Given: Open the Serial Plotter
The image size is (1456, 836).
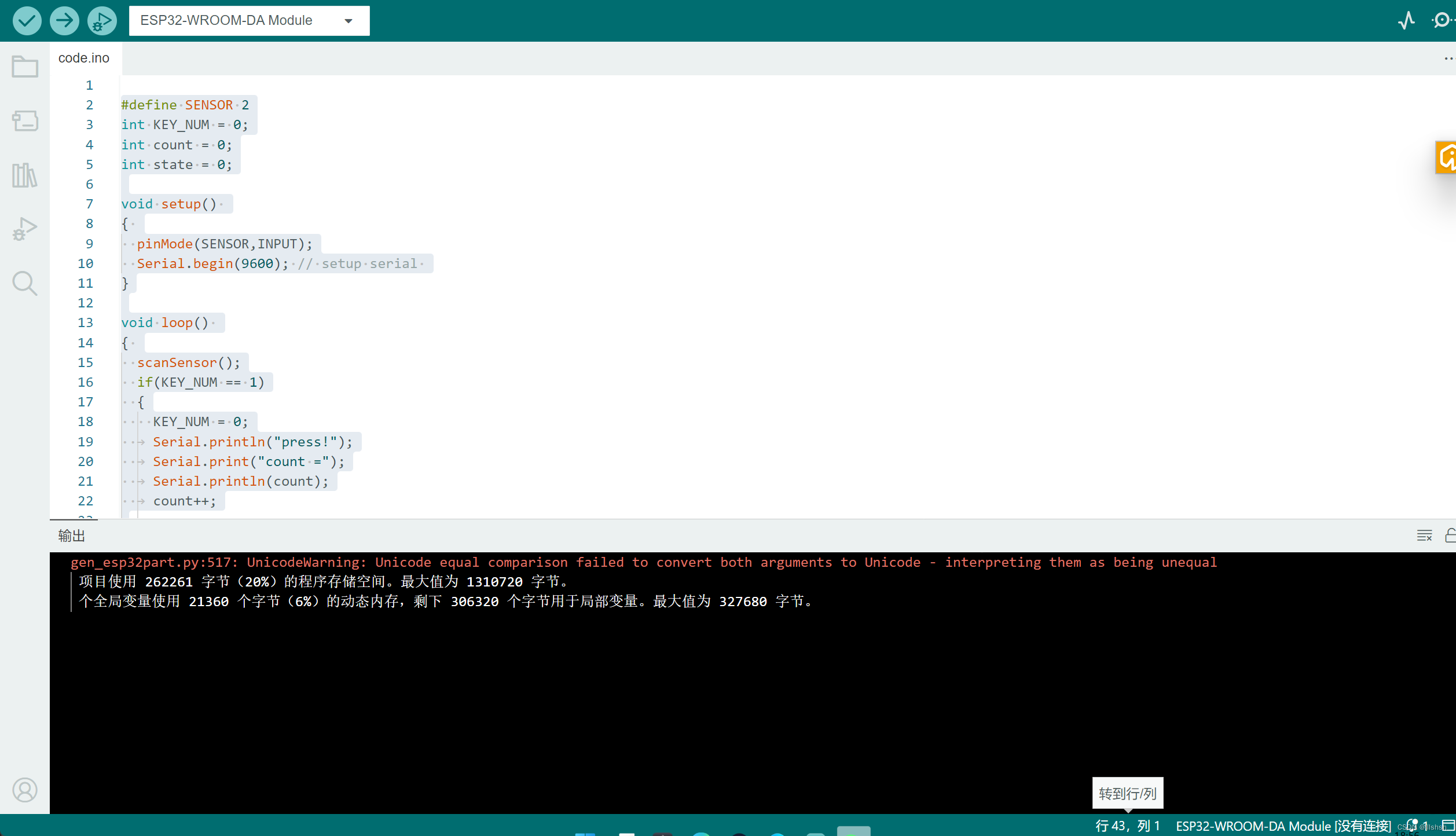Looking at the screenshot, I should 1407,21.
